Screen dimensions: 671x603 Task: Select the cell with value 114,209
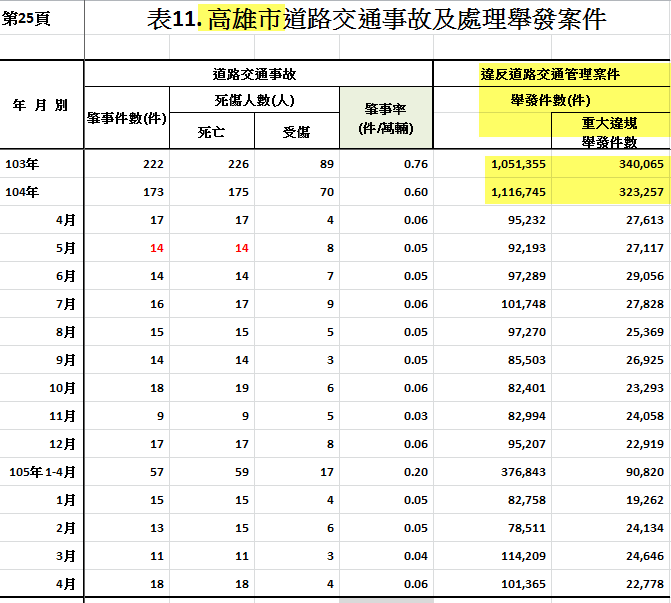(493, 555)
